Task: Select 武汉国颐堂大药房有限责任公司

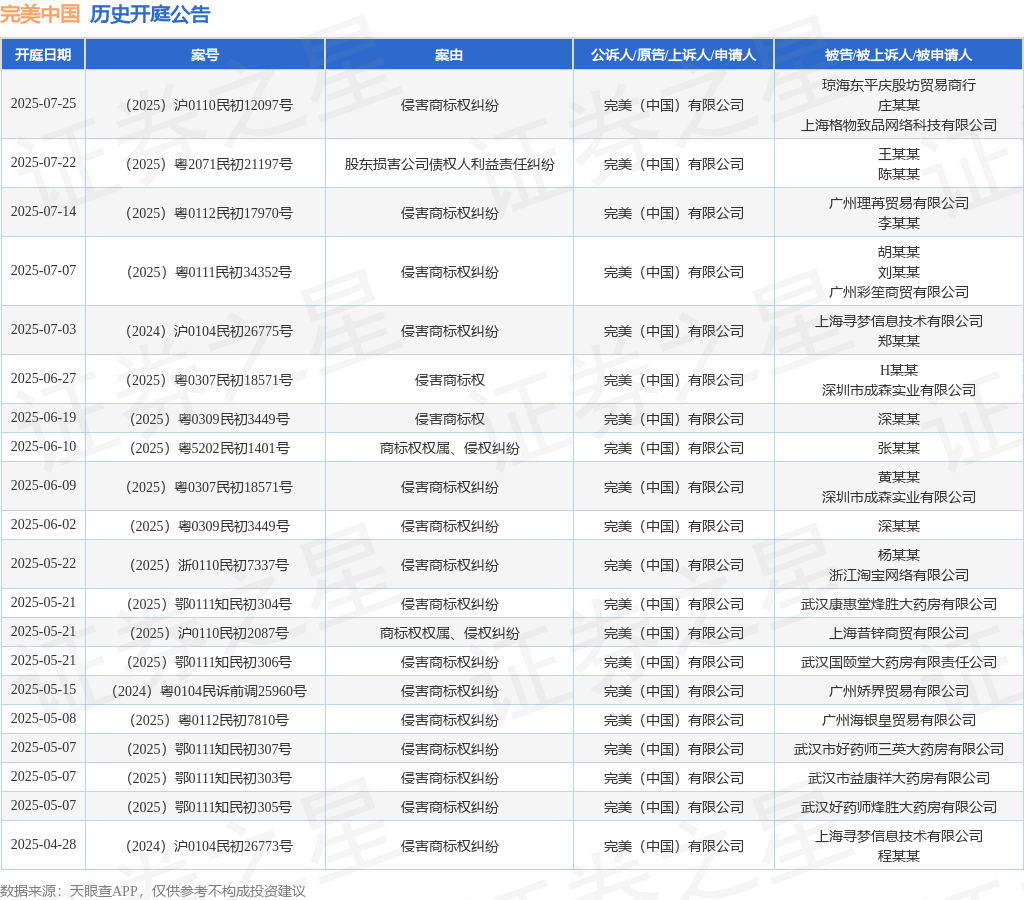Action: (899, 662)
